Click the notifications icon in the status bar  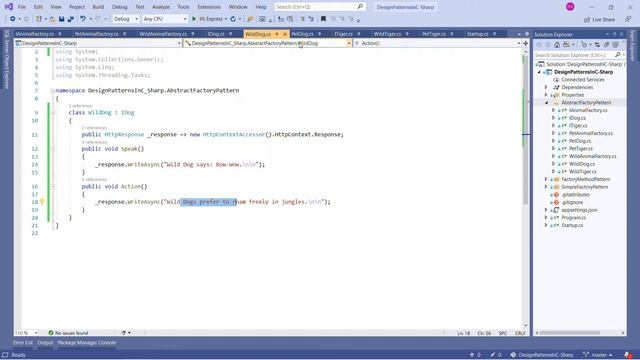point(628,355)
